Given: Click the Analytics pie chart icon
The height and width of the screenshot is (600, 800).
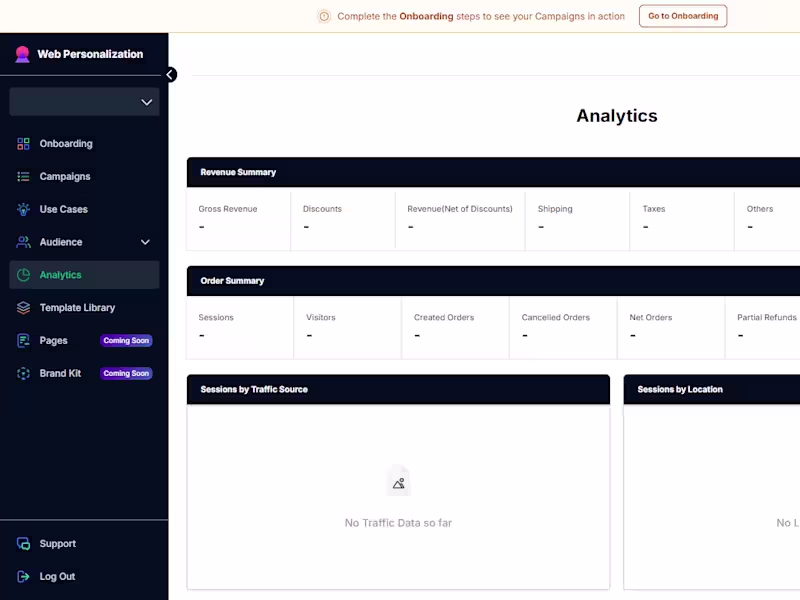Looking at the screenshot, I should [x=23, y=275].
